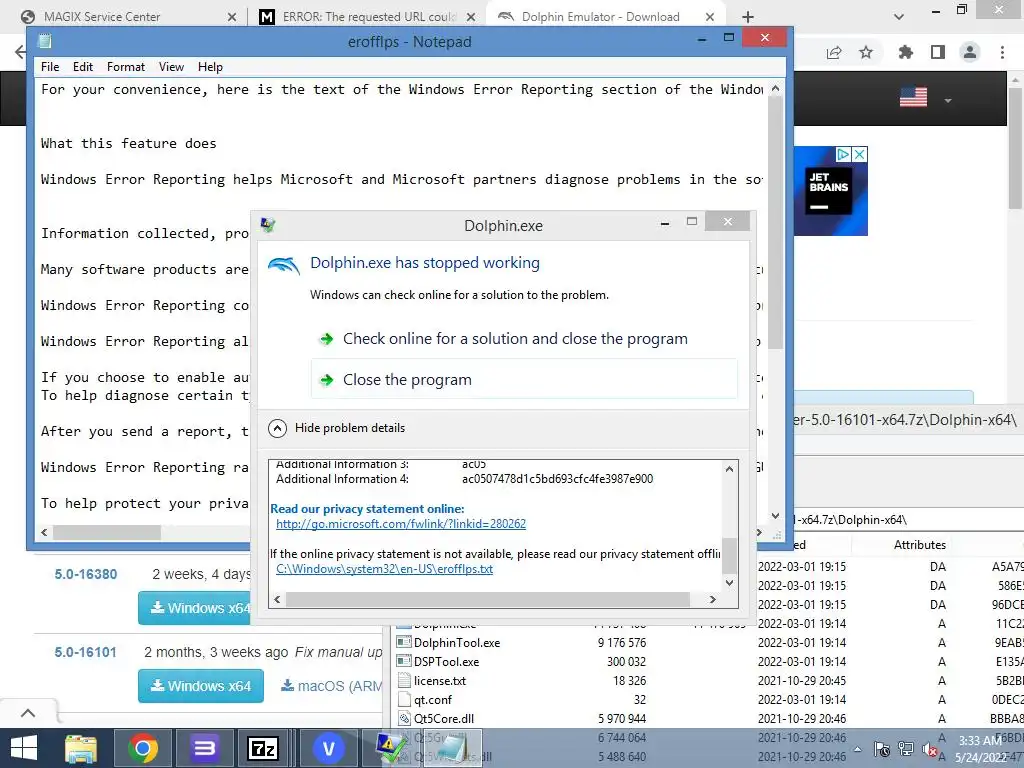Open the erofflps.txt offline privacy link
1024x768 pixels.
click(x=384, y=569)
